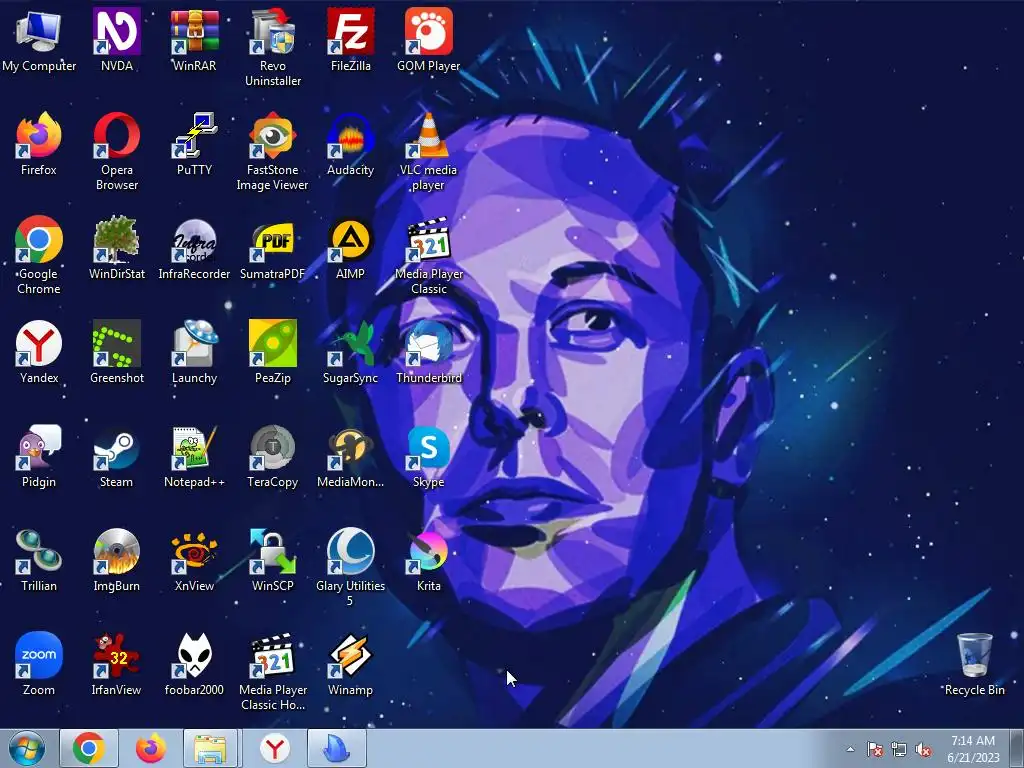Click the foobar2000 desktop icon

(x=195, y=664)
